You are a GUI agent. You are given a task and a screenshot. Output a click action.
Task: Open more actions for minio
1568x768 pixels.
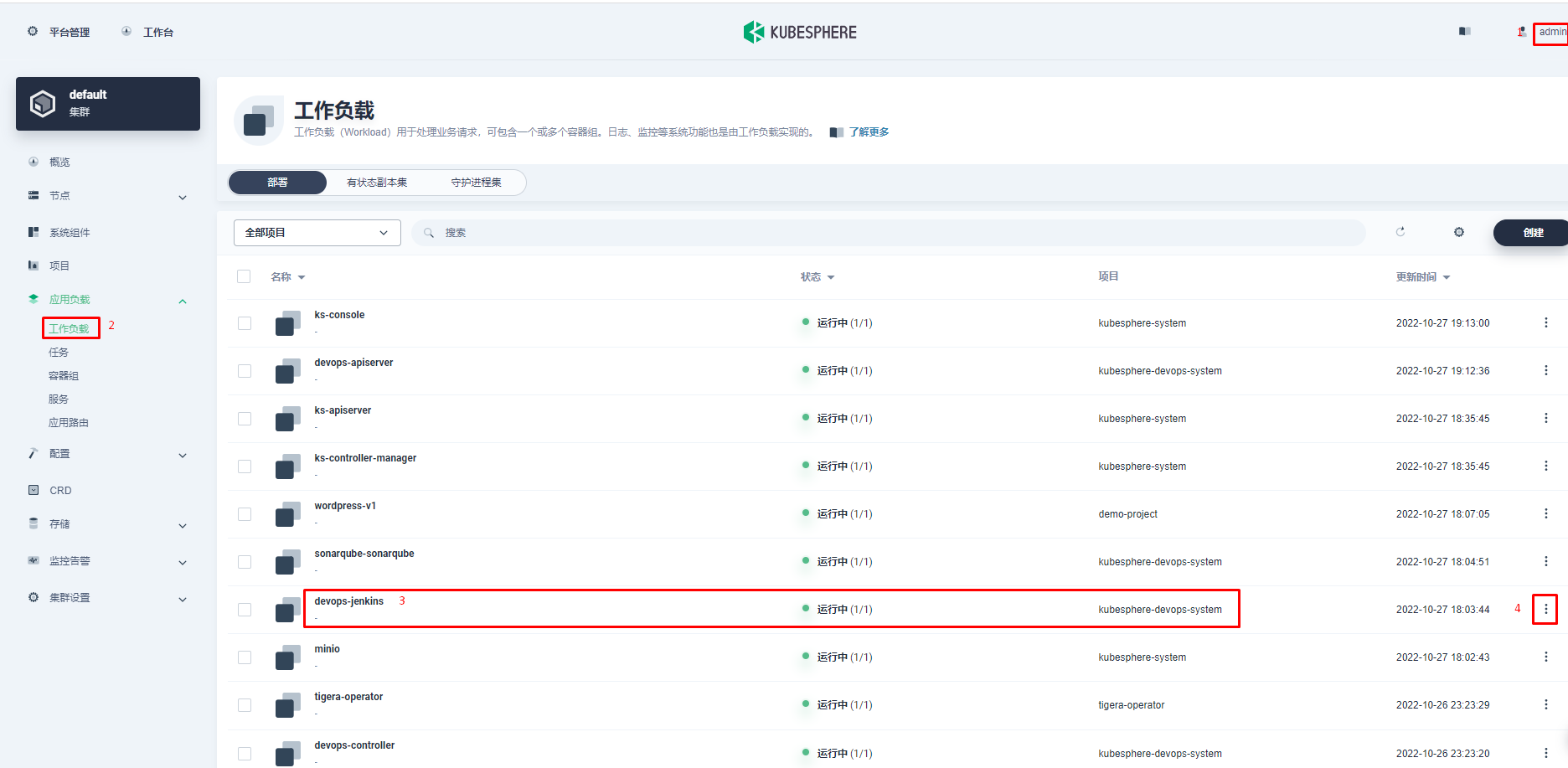click(1545, 657)
